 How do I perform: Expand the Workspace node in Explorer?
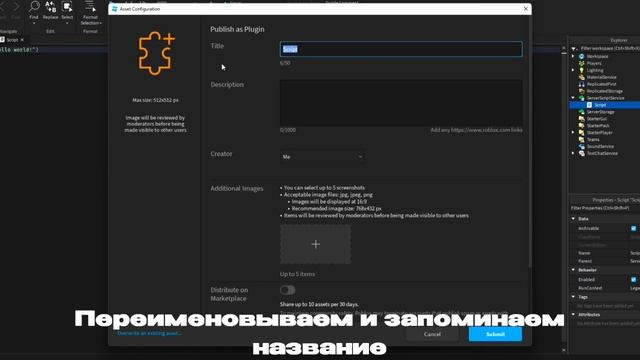573,56
